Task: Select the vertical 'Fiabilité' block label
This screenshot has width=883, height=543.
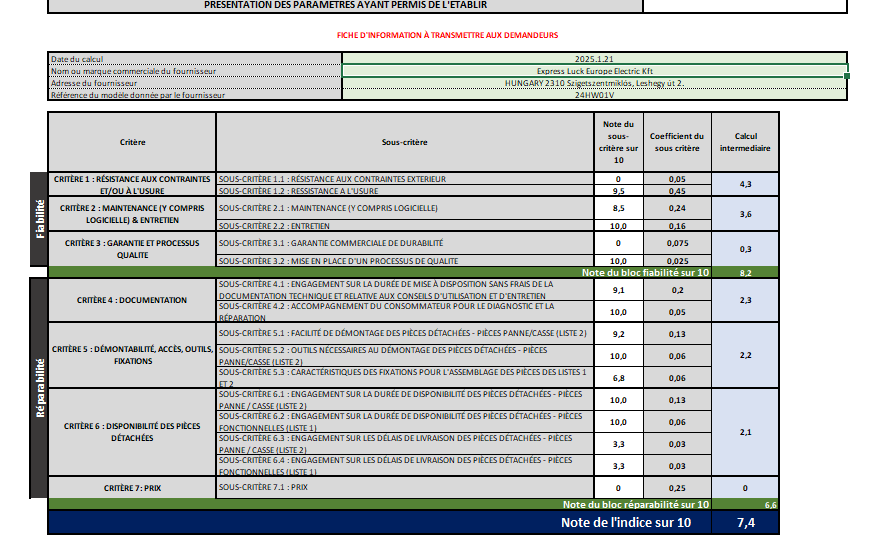Action: [x=40, y=219]
